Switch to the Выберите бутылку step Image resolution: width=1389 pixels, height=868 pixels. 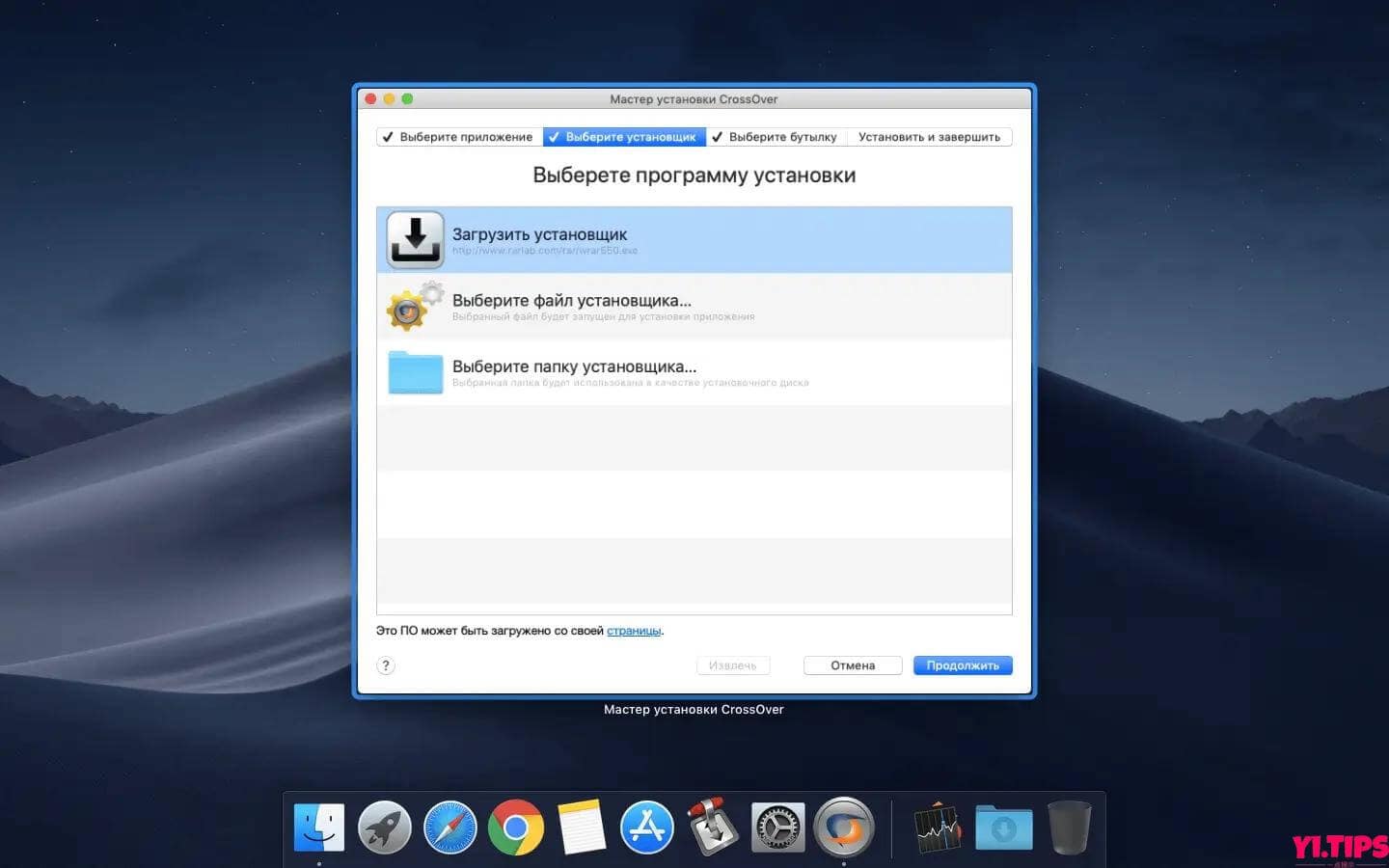click(776, 136)
